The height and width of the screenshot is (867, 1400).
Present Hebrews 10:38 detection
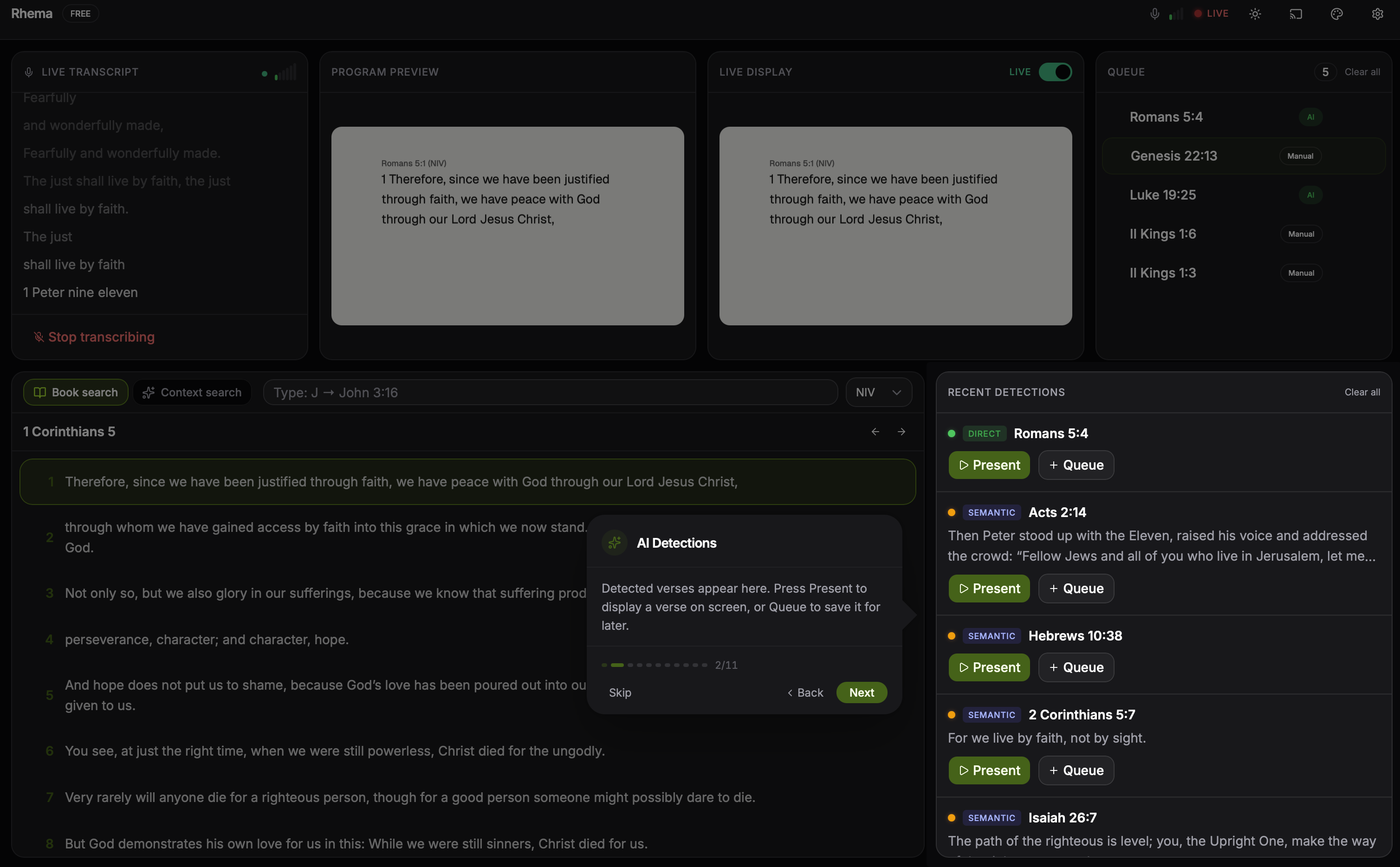pyautogui.click(x=989, y=667)
